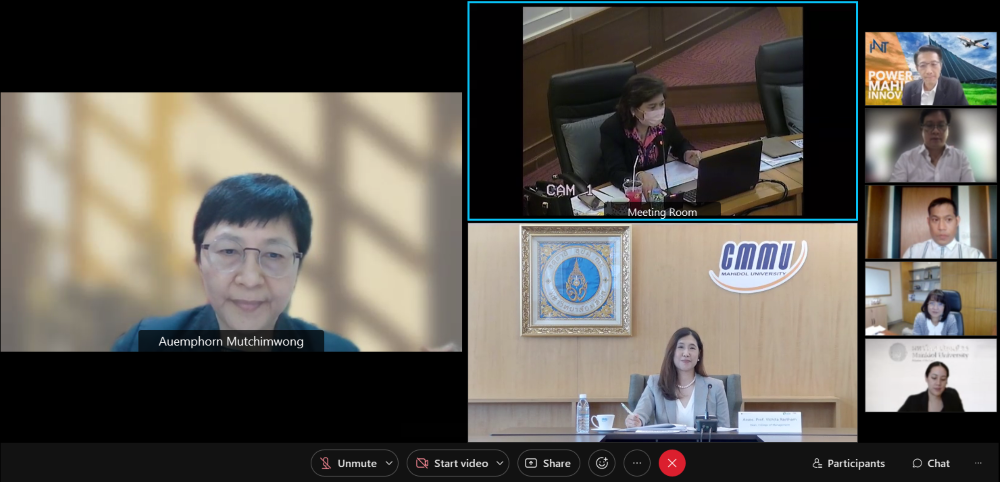Select the top-right thumbnail with airplane background
This screenshot has width=1000, height=482.
click(x=930, y=69)
